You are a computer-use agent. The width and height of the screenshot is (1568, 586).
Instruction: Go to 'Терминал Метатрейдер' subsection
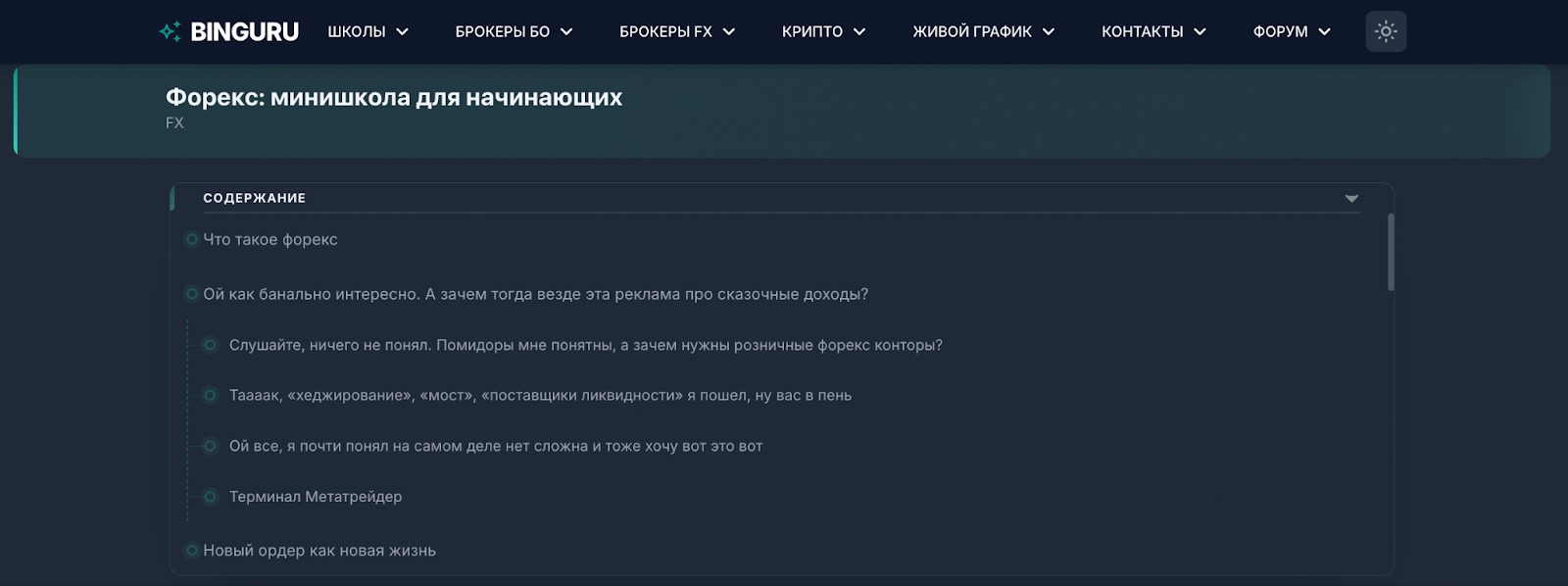[315, 497]
